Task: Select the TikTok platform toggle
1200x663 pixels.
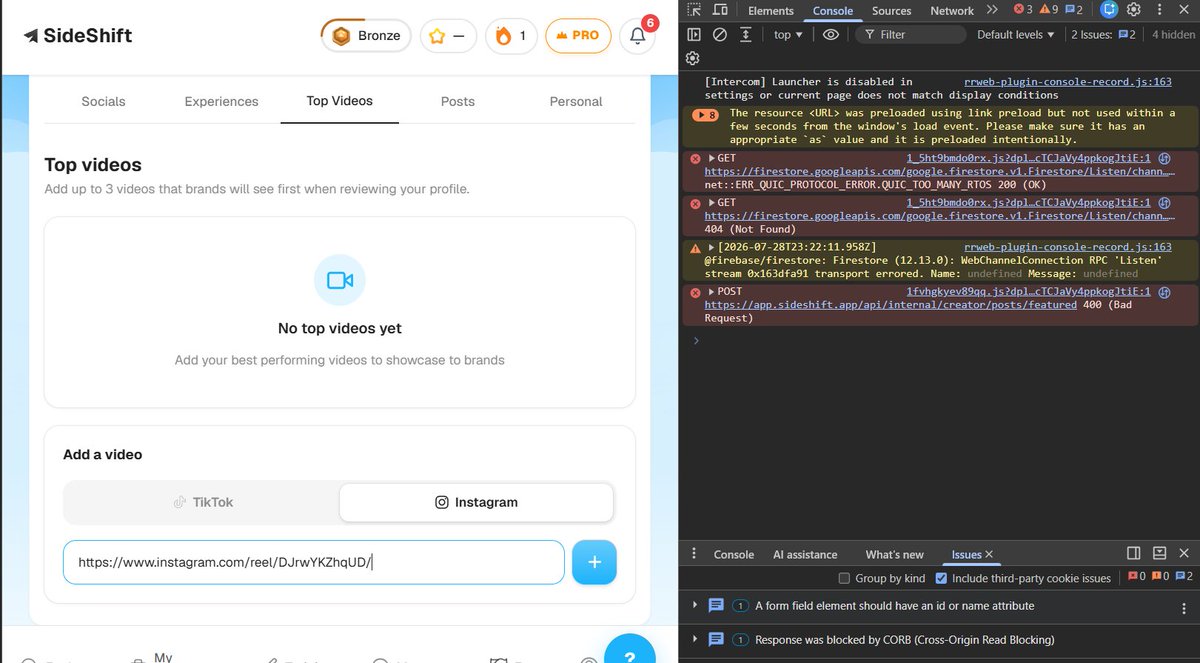Action: click(x=202, y=502)
